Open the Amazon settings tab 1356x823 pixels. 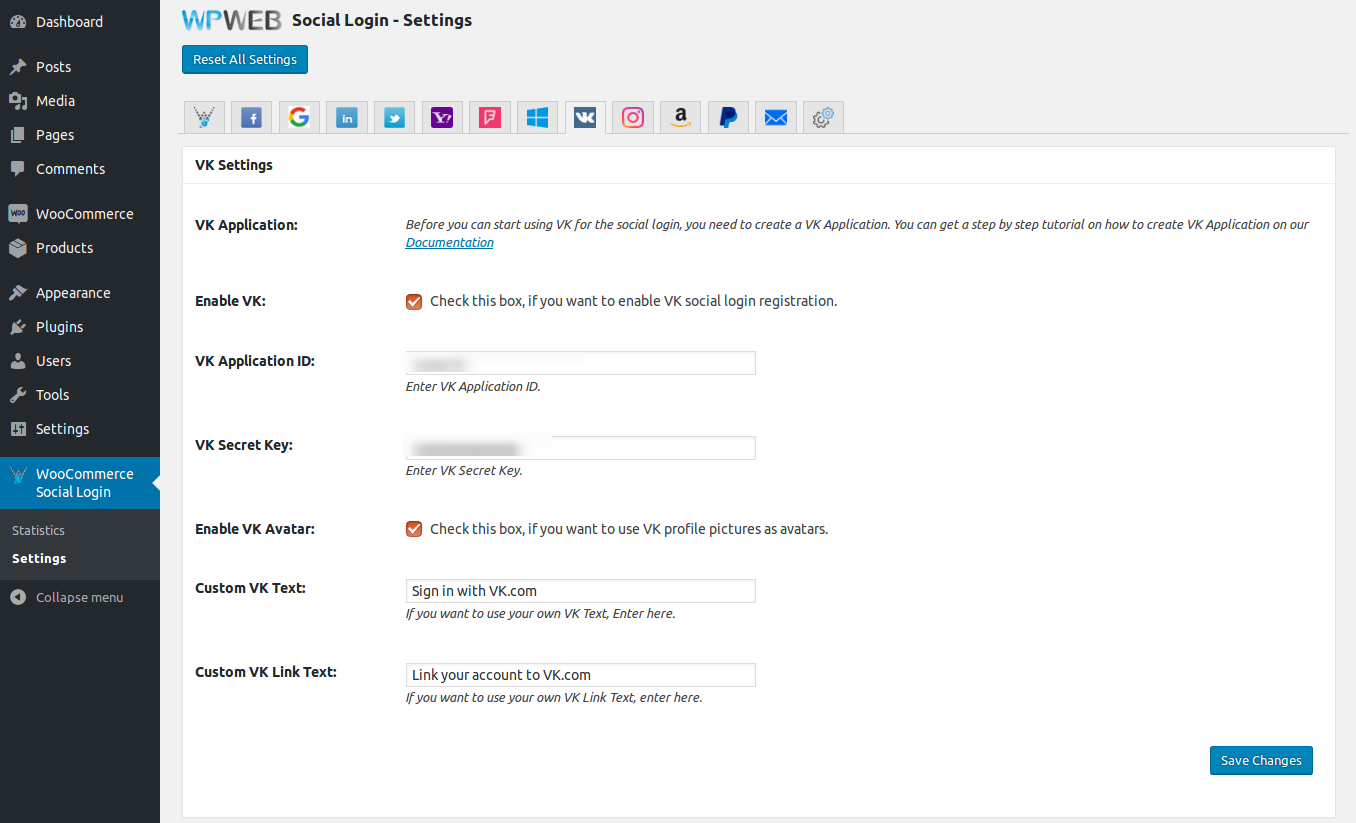pyautogui.click(x=681, y=118)
